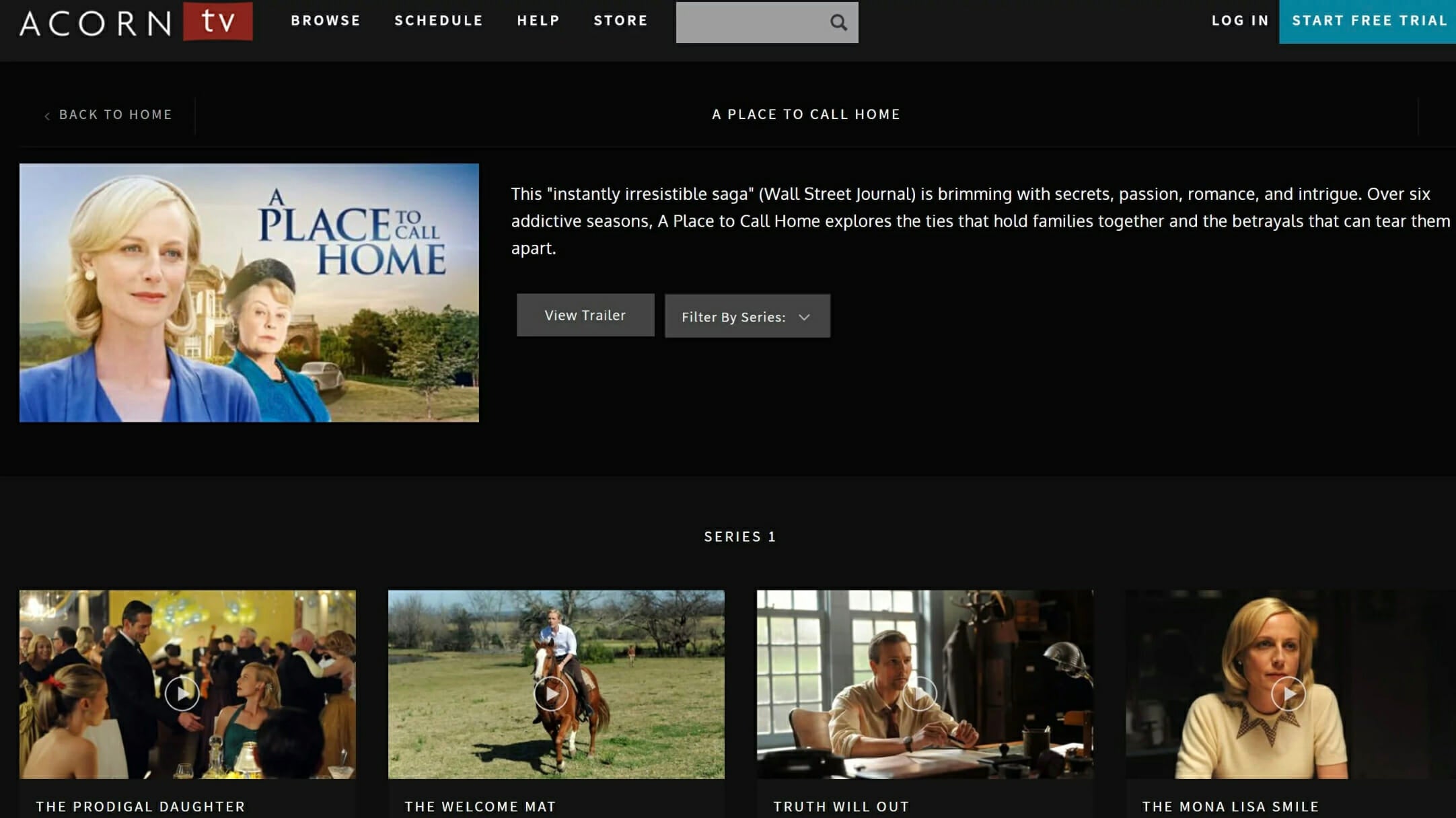1456x818 pixels.
Task: Open the Browse menu
Action: [x=326, y=21]
